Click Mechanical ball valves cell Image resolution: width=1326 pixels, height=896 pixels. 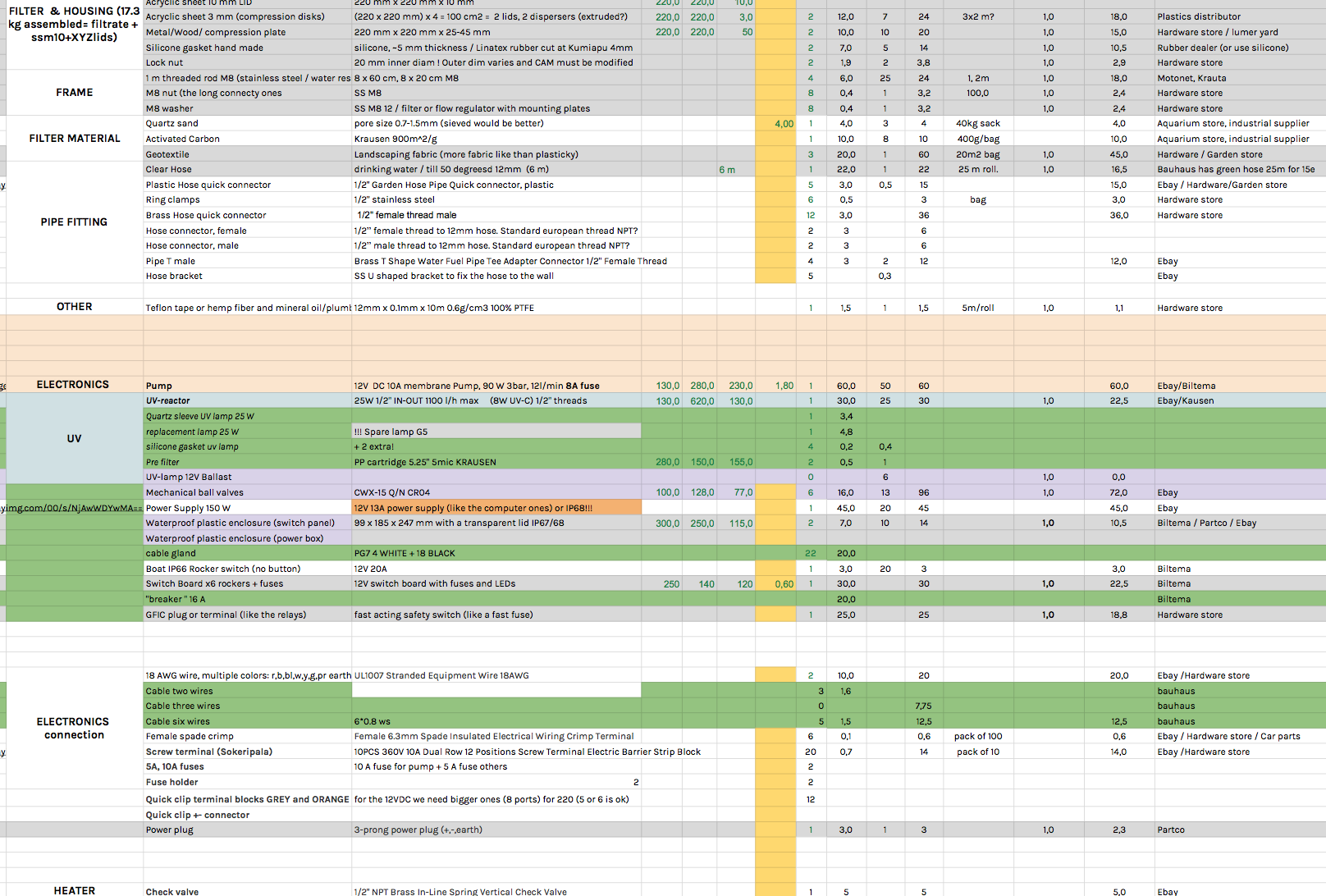(248, 493)
